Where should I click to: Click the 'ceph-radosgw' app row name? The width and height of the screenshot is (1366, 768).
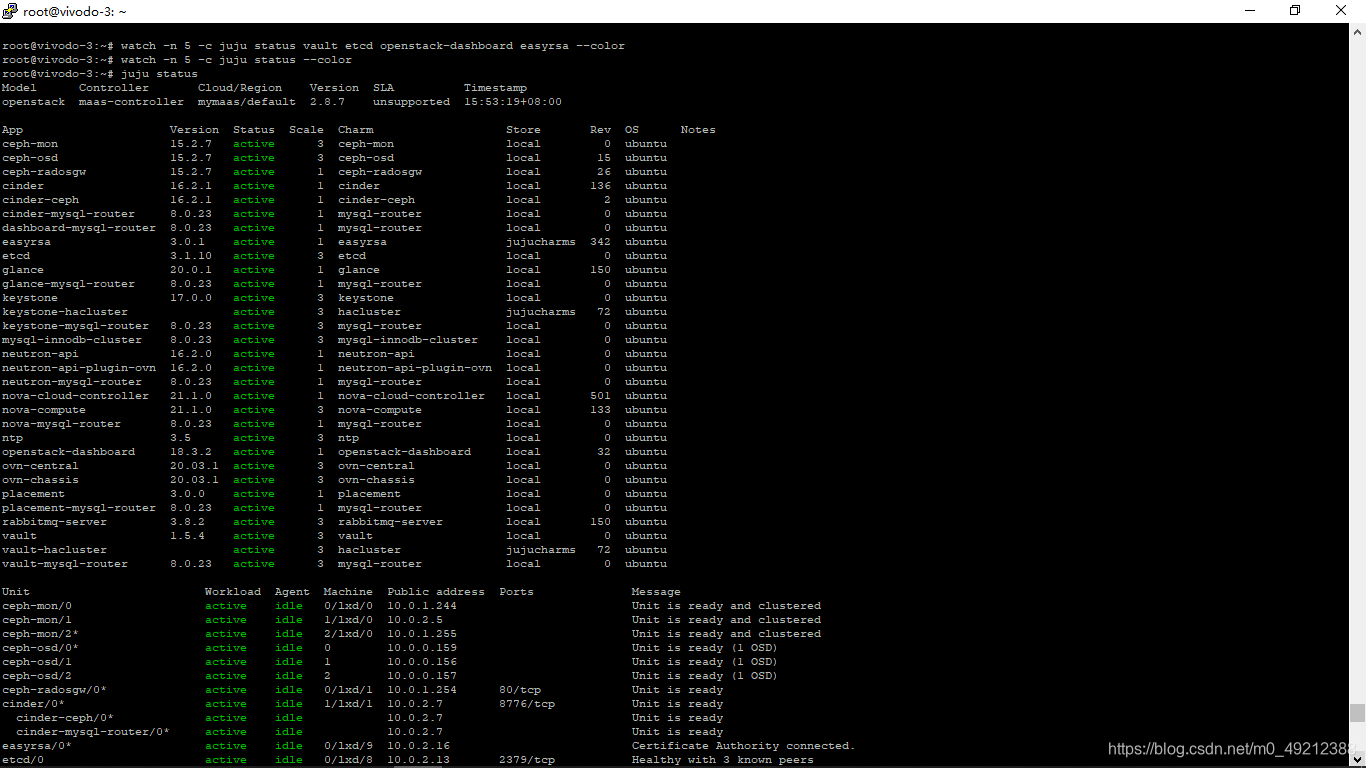pyautogui.click(x=44, y=172)
